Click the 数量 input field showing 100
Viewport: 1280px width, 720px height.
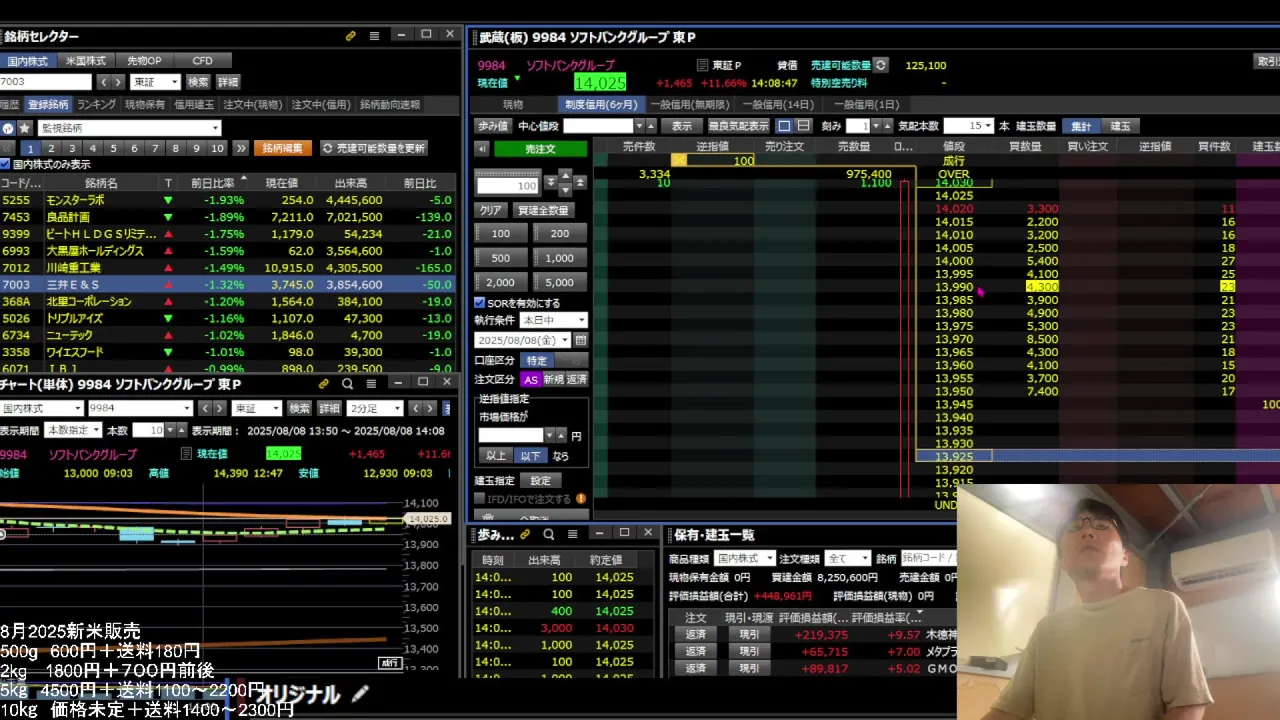(x=507, y=186)
